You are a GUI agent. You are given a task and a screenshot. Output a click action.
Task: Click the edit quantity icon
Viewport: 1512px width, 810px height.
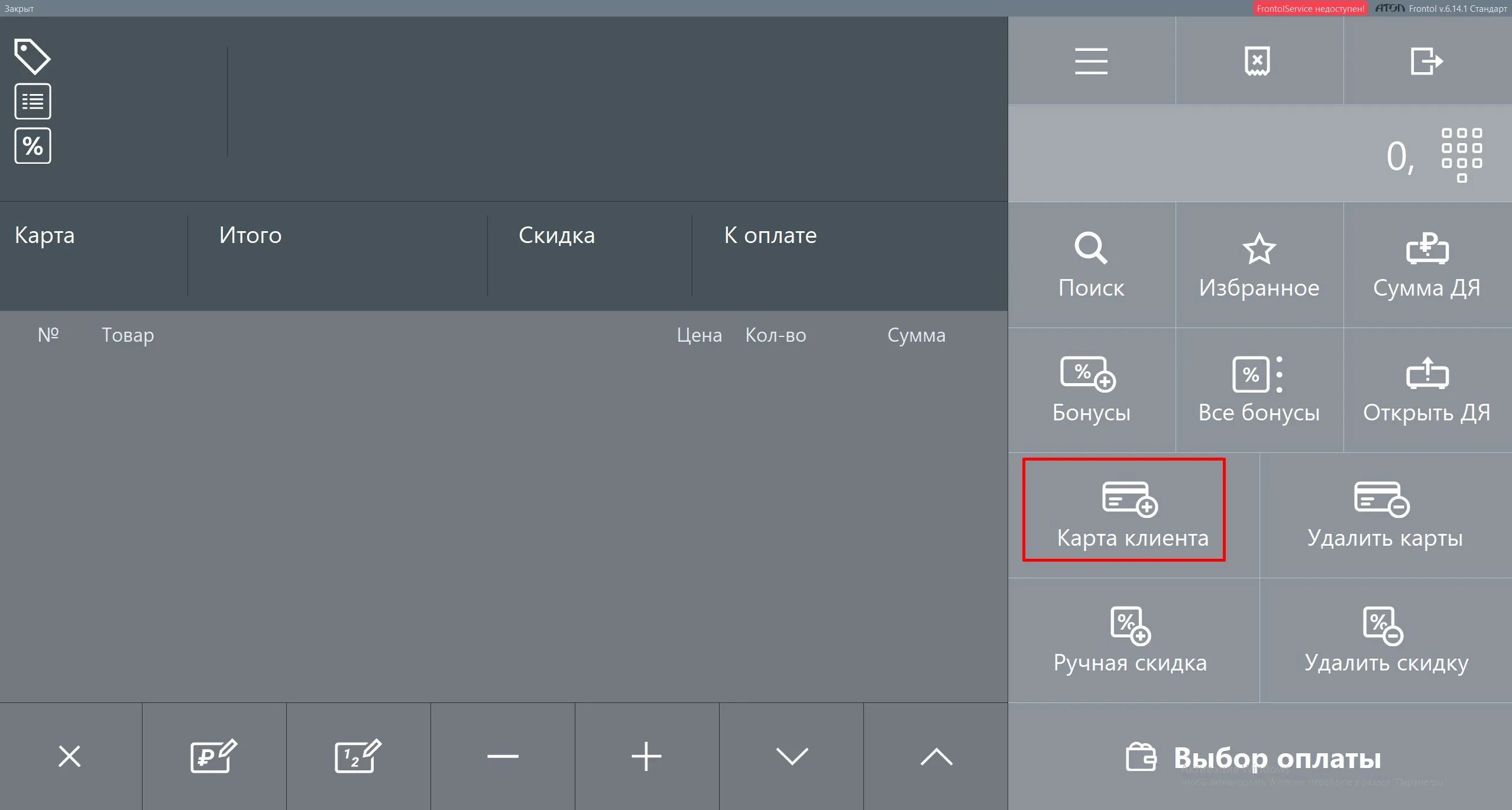point(358,756)
